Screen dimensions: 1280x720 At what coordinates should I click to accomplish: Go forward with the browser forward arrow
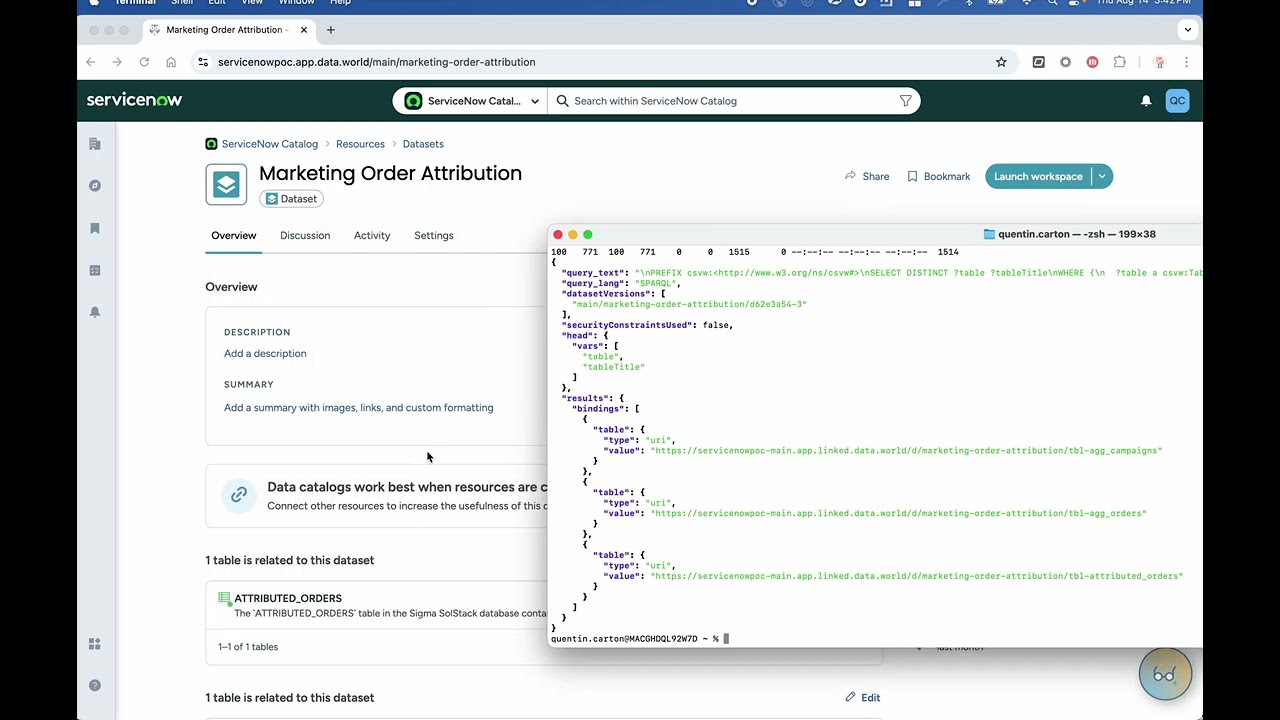click(117, 62)
